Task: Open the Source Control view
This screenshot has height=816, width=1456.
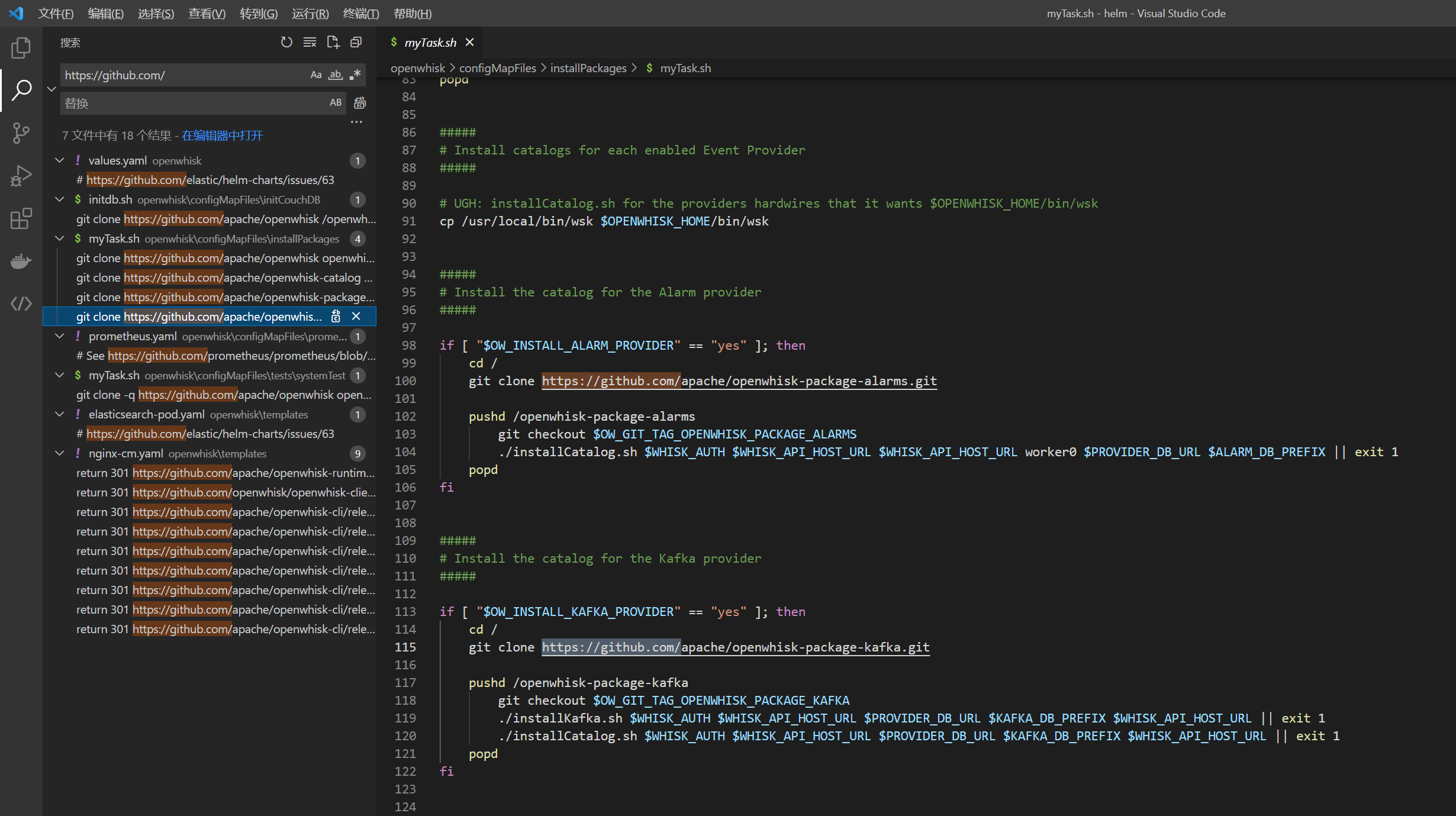Action: click(x=21, y=133)
